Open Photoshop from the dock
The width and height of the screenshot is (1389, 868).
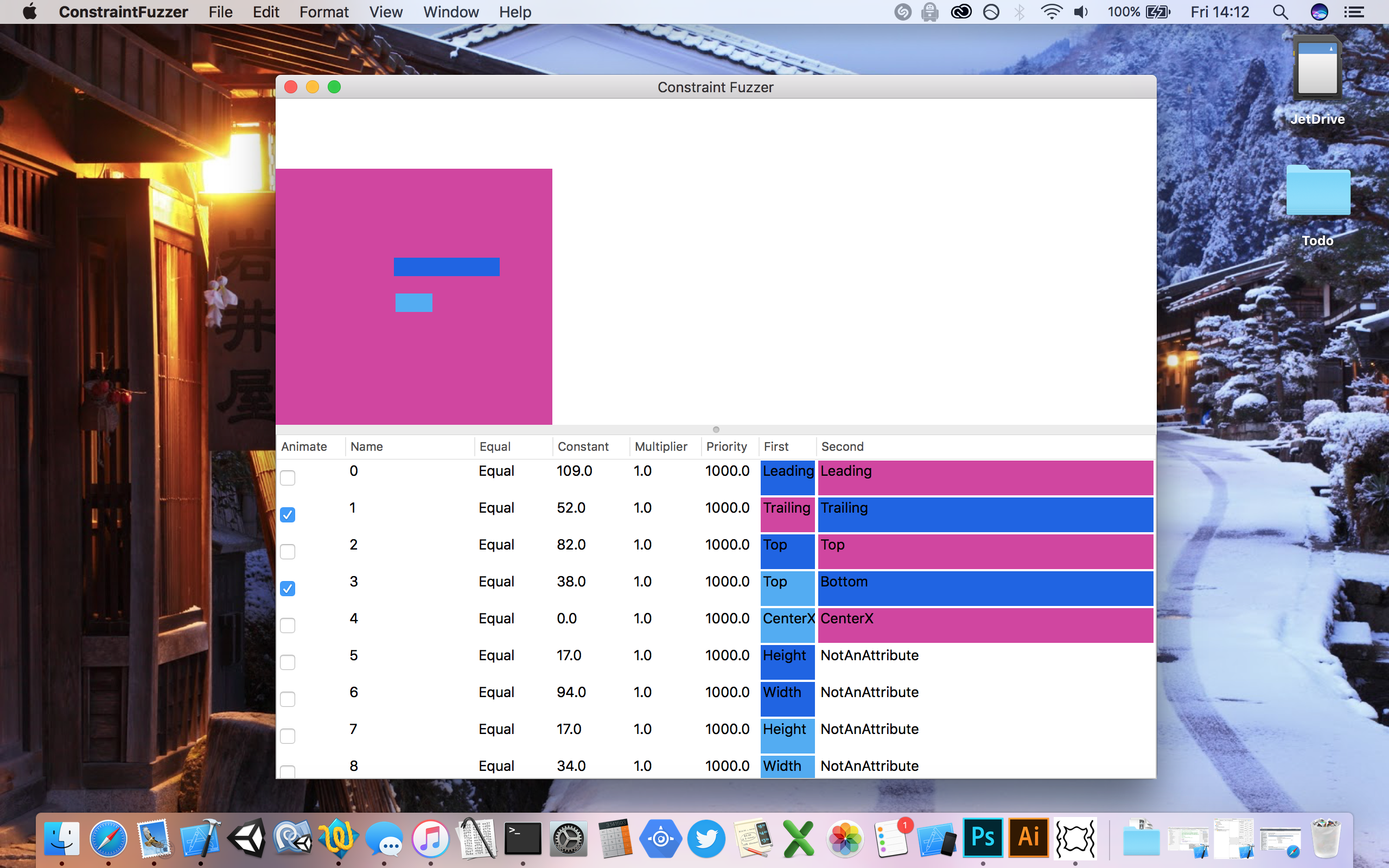(x=983, y=838)
